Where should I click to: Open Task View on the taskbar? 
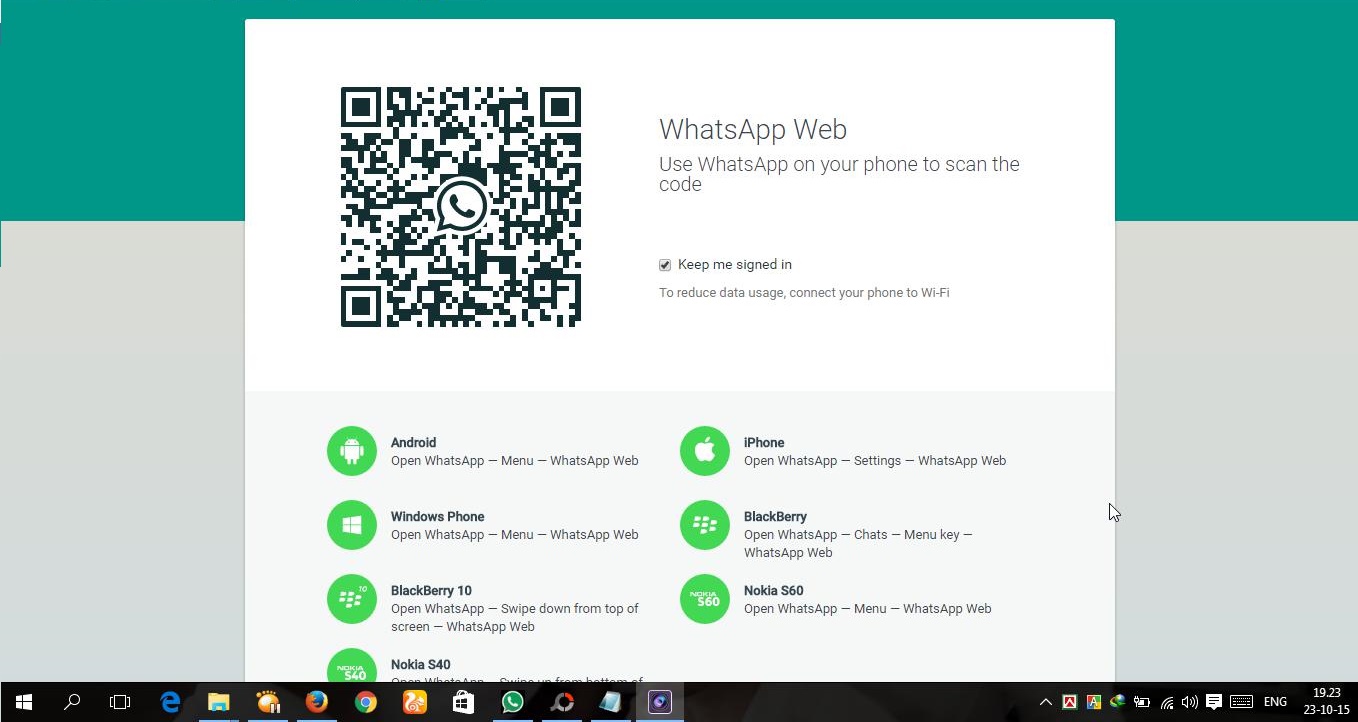pos(120,702)
